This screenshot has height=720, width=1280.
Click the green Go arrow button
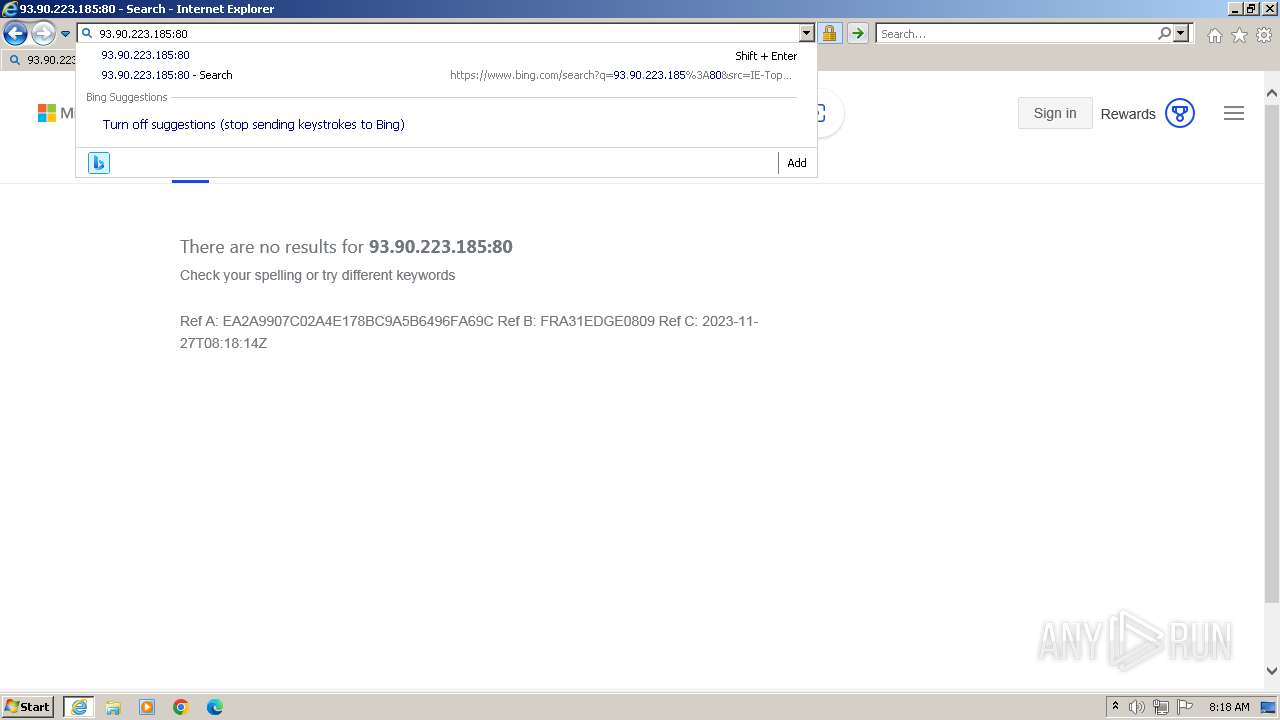(858, 33)
